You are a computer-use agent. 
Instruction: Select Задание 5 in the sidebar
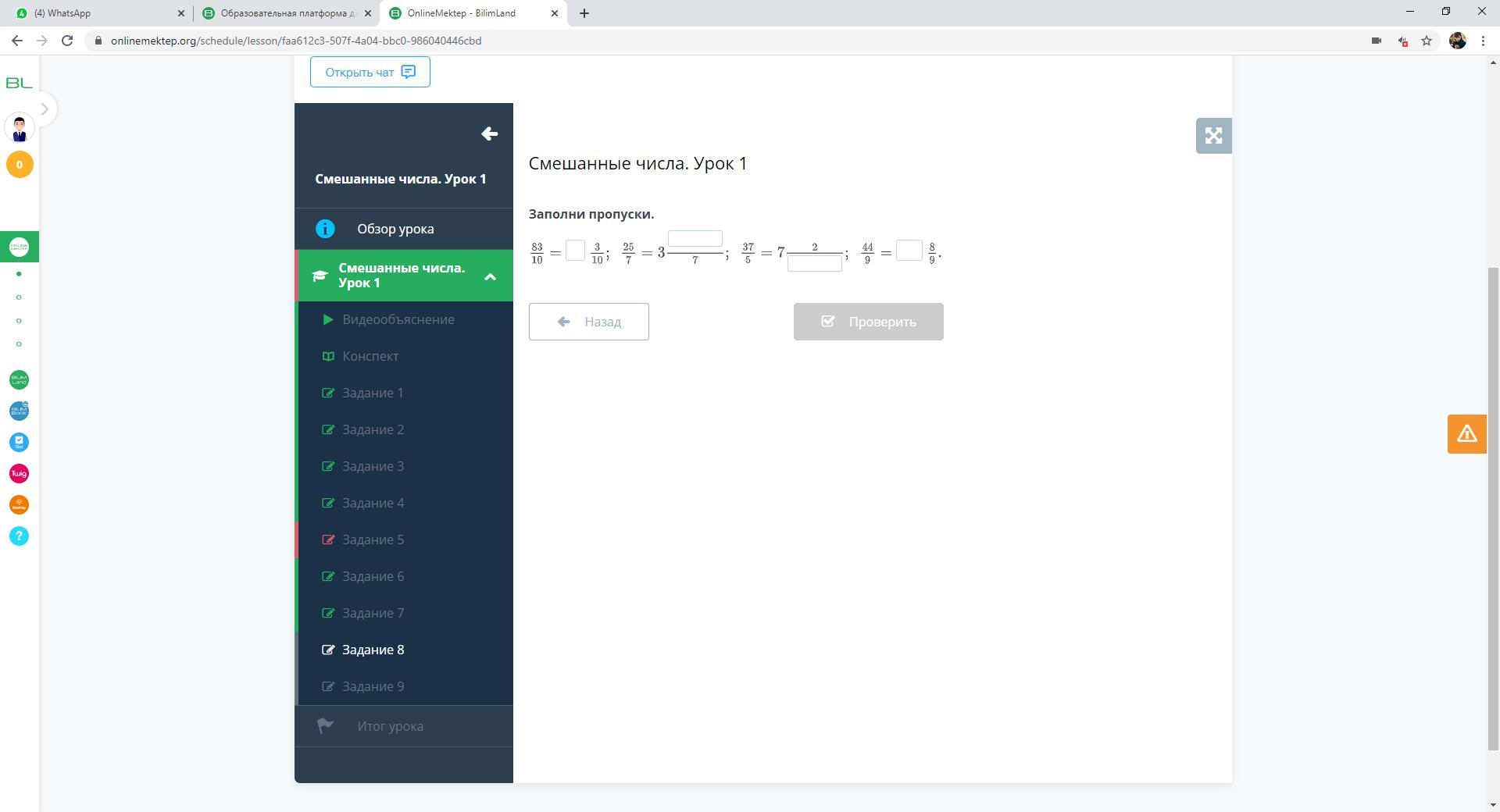373,540
